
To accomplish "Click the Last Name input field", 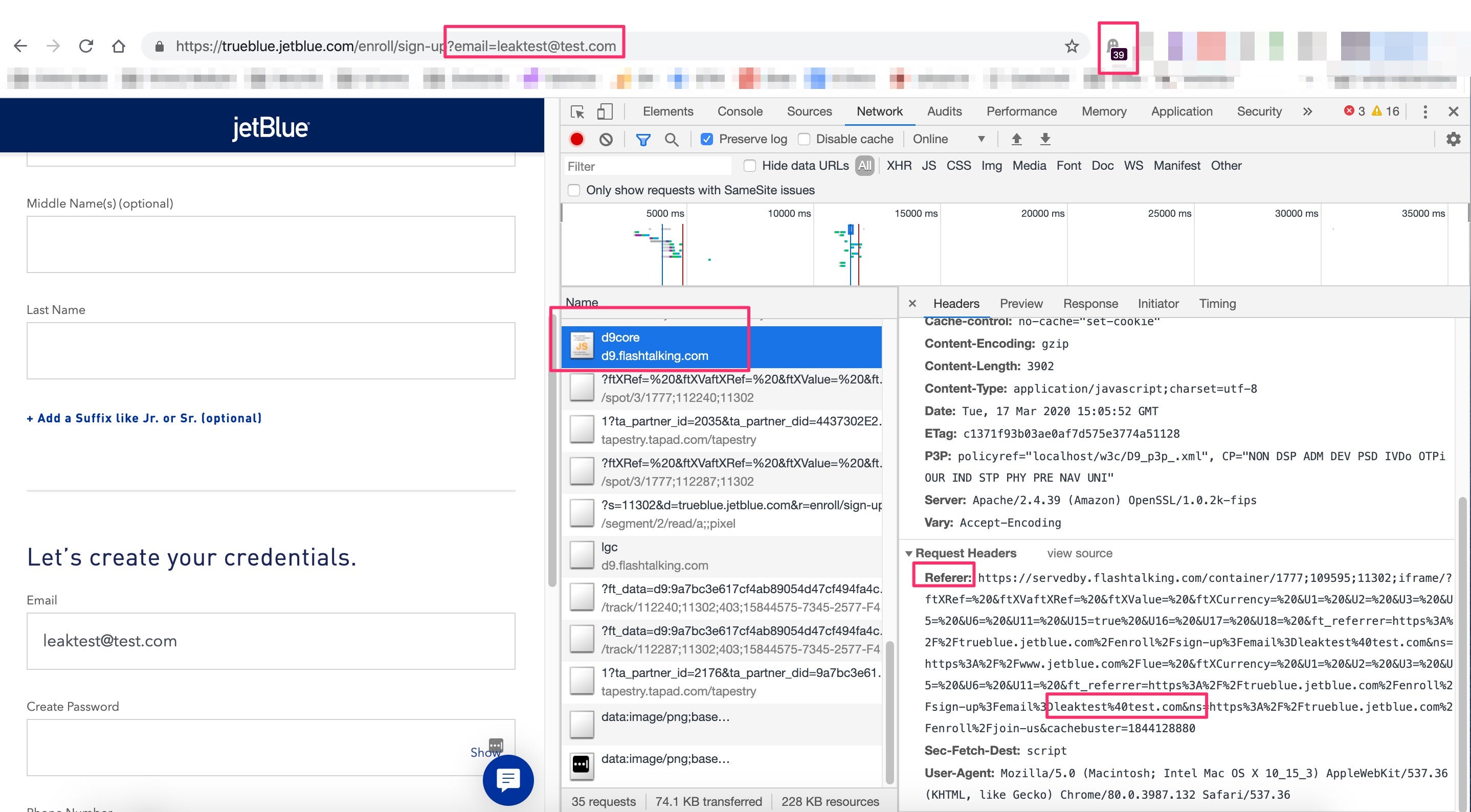I will tap(271, 351).
